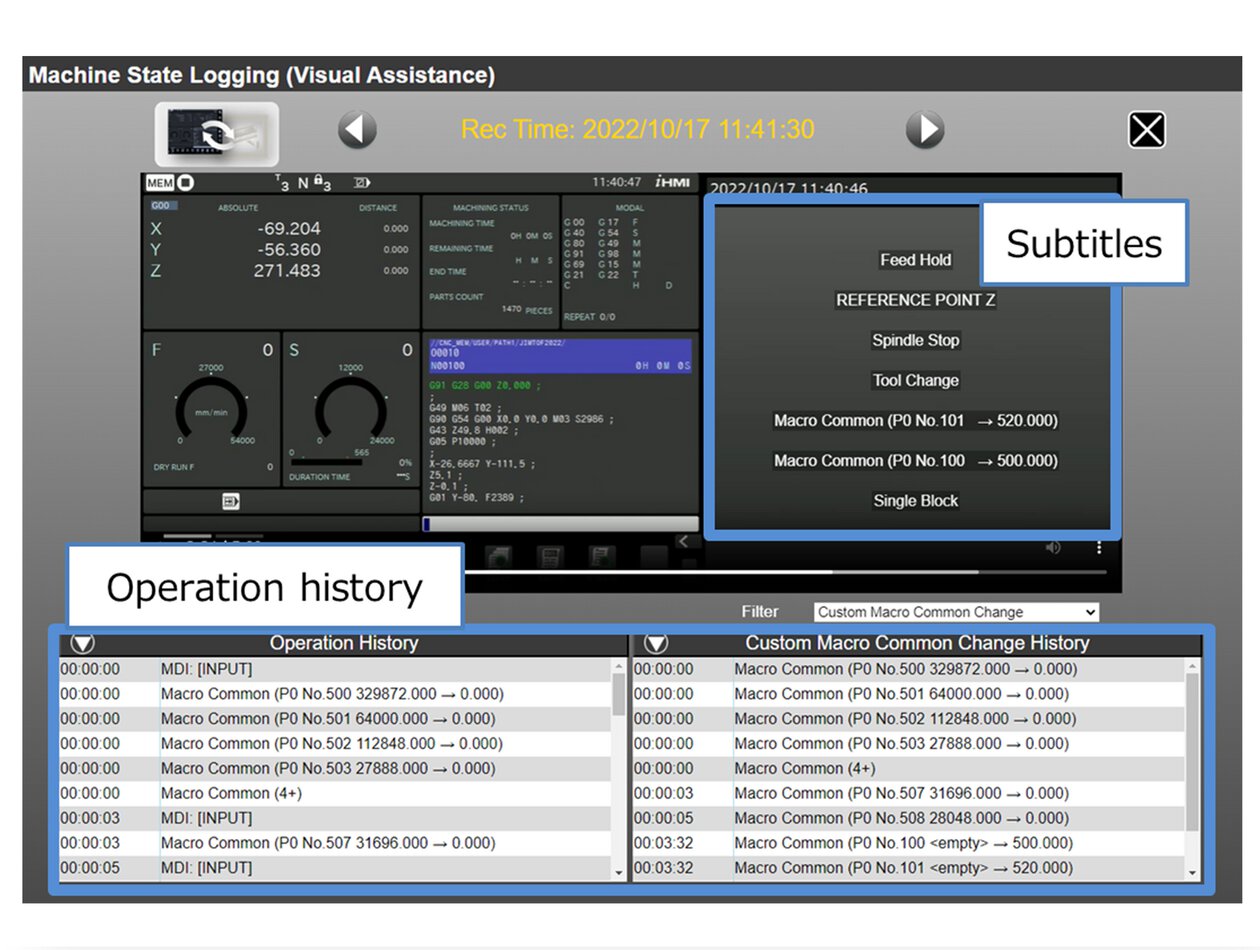Select the Feed Hold subtitle
The height and width of the screenshot is (950, 1260).
point(915,260)
